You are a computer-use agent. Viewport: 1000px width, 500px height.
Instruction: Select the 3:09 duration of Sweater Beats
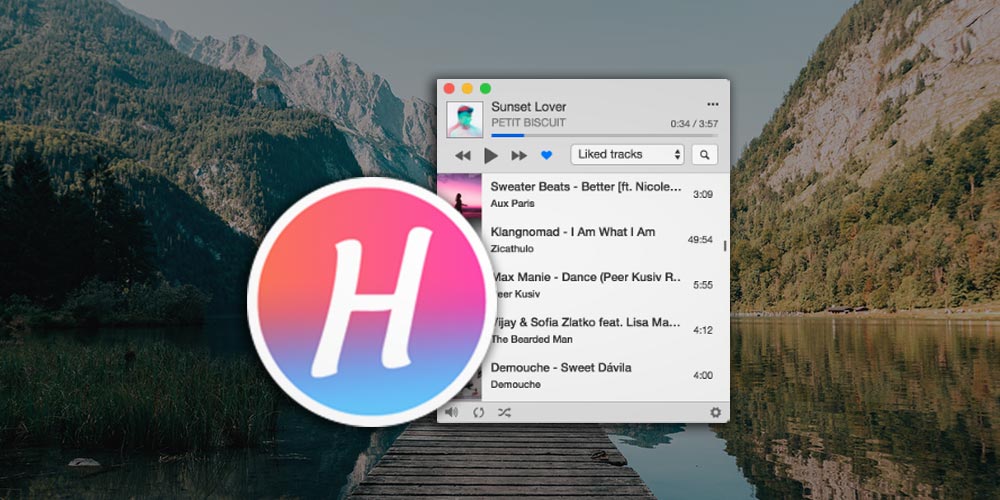point(703,195)
